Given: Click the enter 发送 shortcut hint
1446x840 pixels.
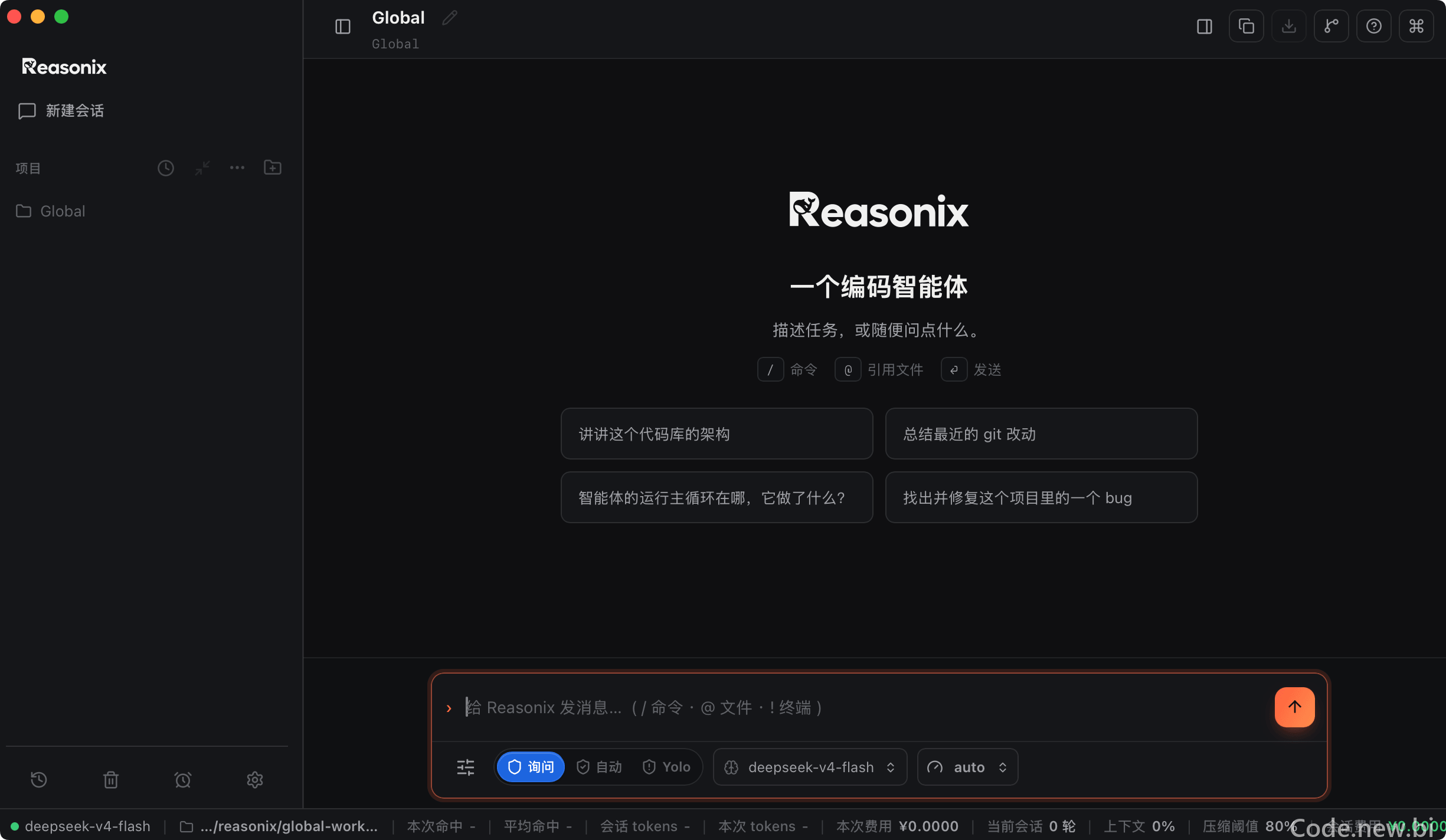Looking at the screenshot, I should tap(971, 370).
